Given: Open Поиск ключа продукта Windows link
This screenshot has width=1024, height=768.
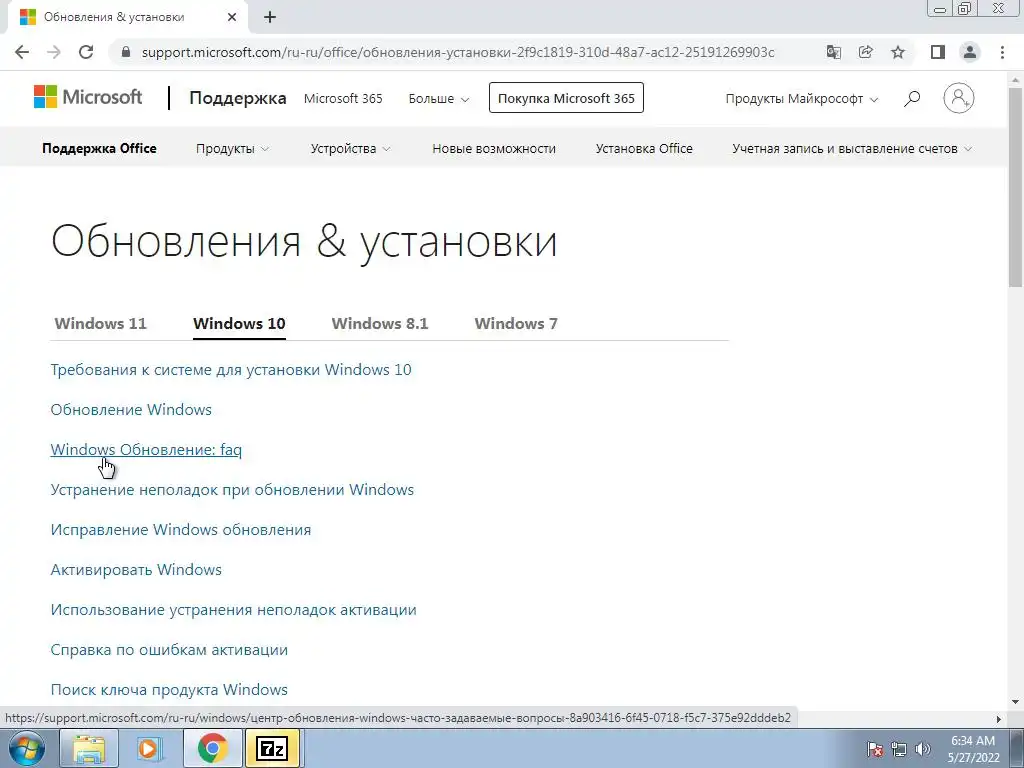Looking at the screenshot, I should 169,690.
